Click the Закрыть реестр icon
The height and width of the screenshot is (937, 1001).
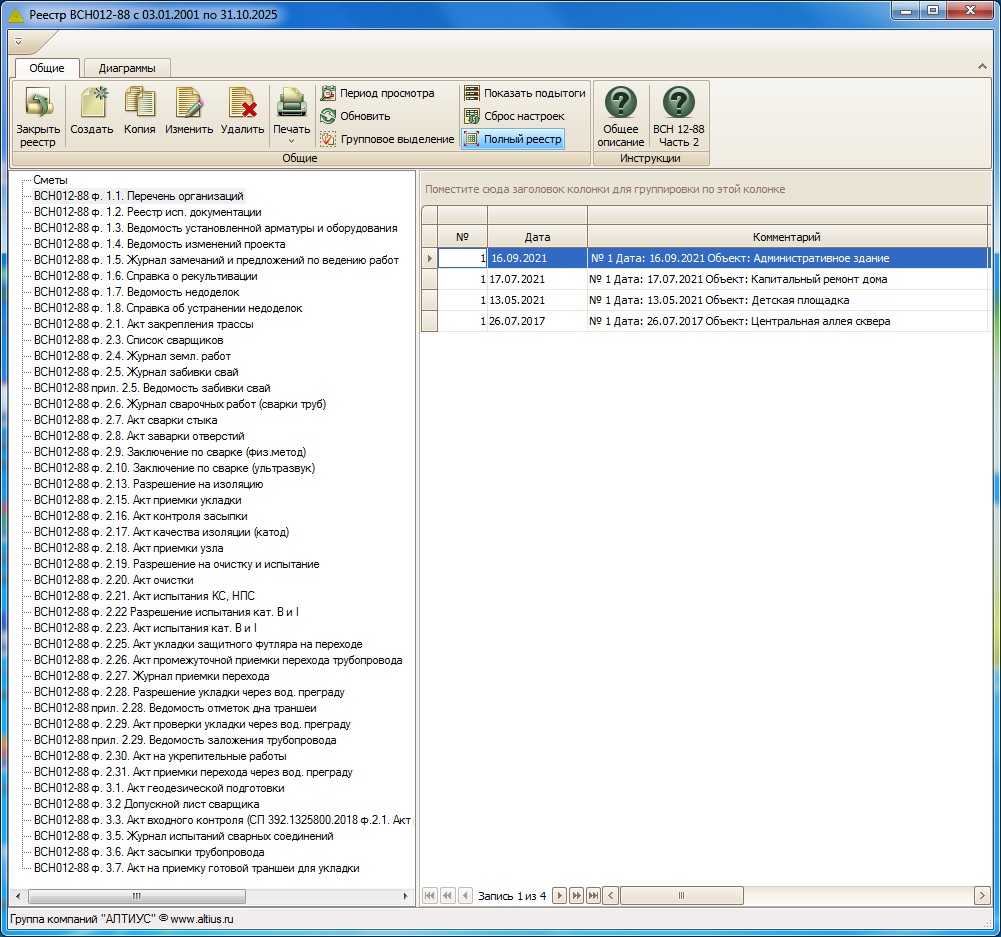click(x=38, y=102)
